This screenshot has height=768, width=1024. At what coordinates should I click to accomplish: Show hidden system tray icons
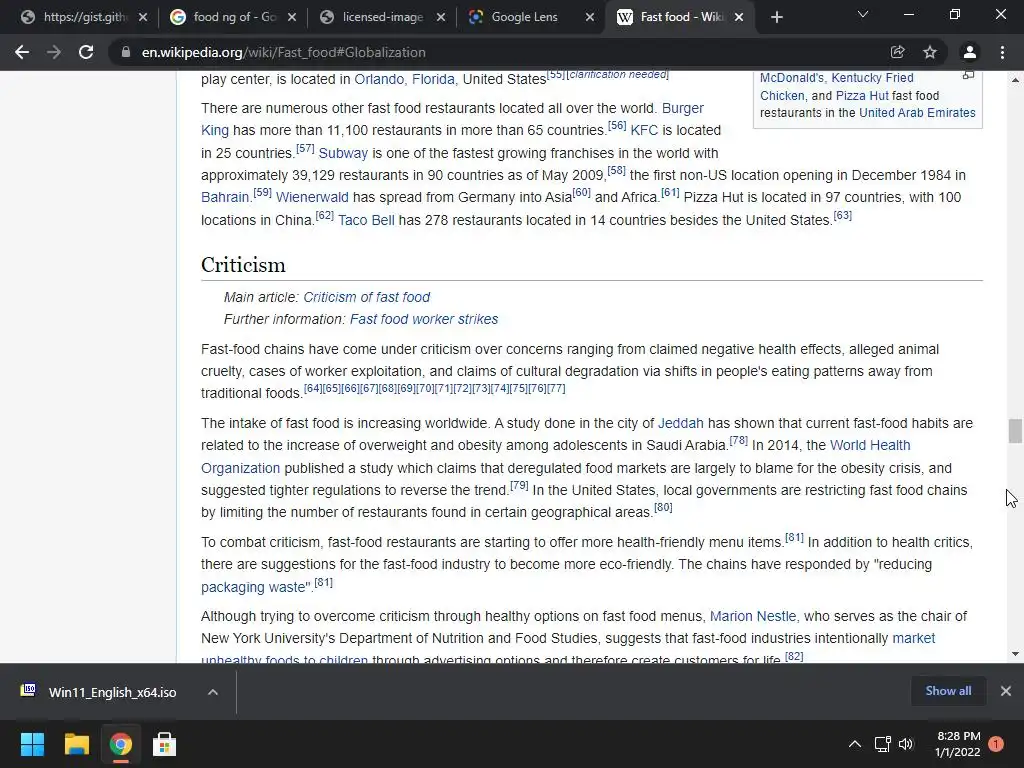point(854,744)
